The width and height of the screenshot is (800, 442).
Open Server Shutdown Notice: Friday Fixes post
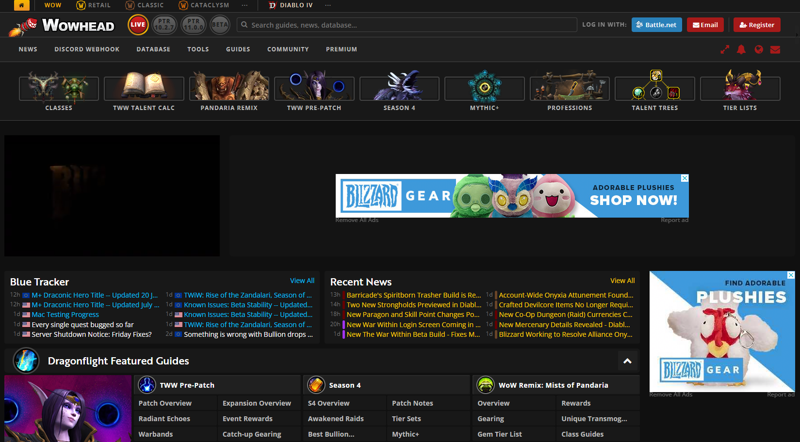click(x=92, y=334)
